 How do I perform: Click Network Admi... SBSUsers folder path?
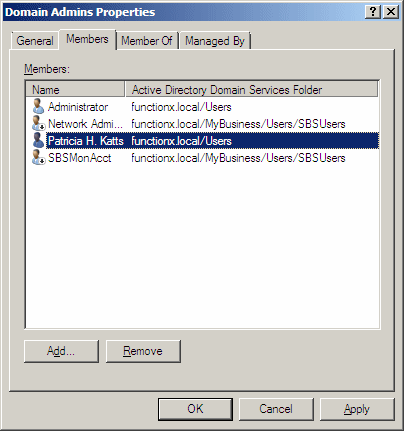pyautogui.click(x=238, y=124)
